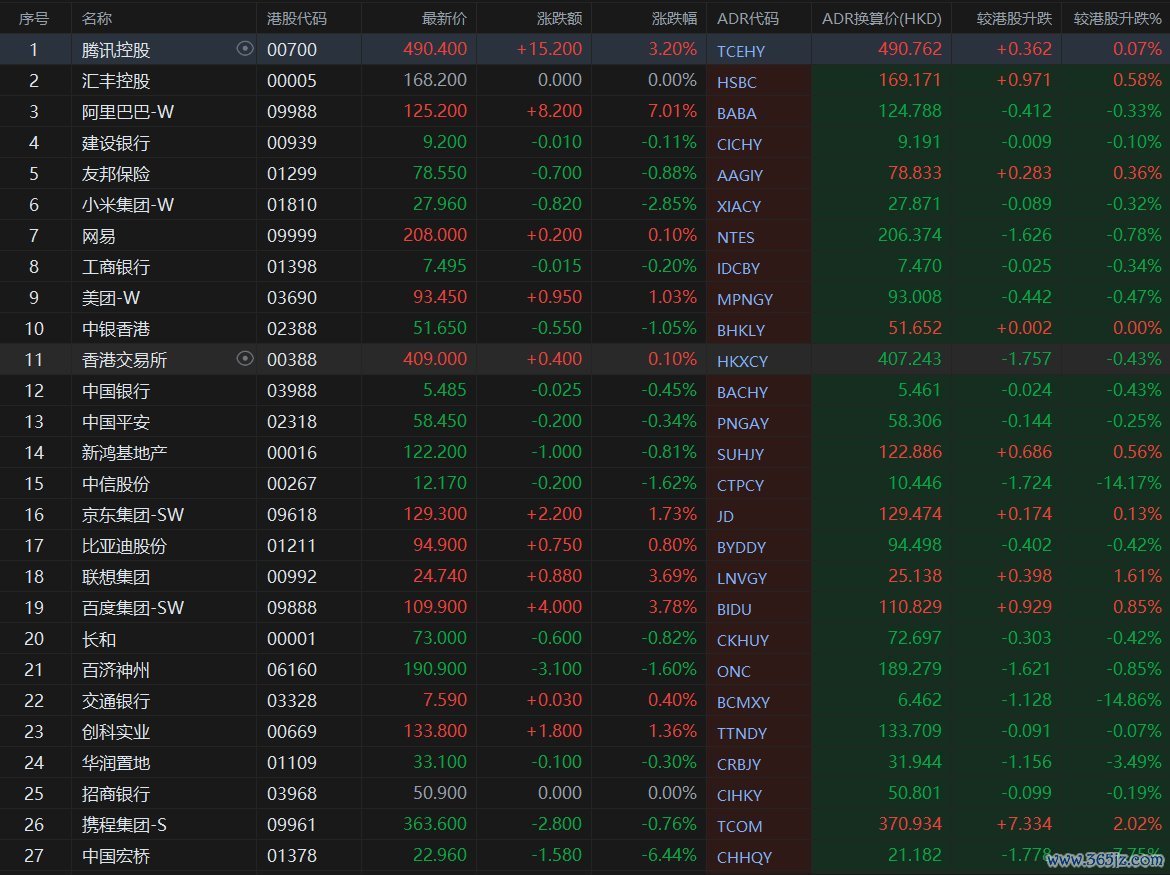Select 工商银行 stock name
The height and width of the screenshot is (875, 1170).
[x=116, y=266]
